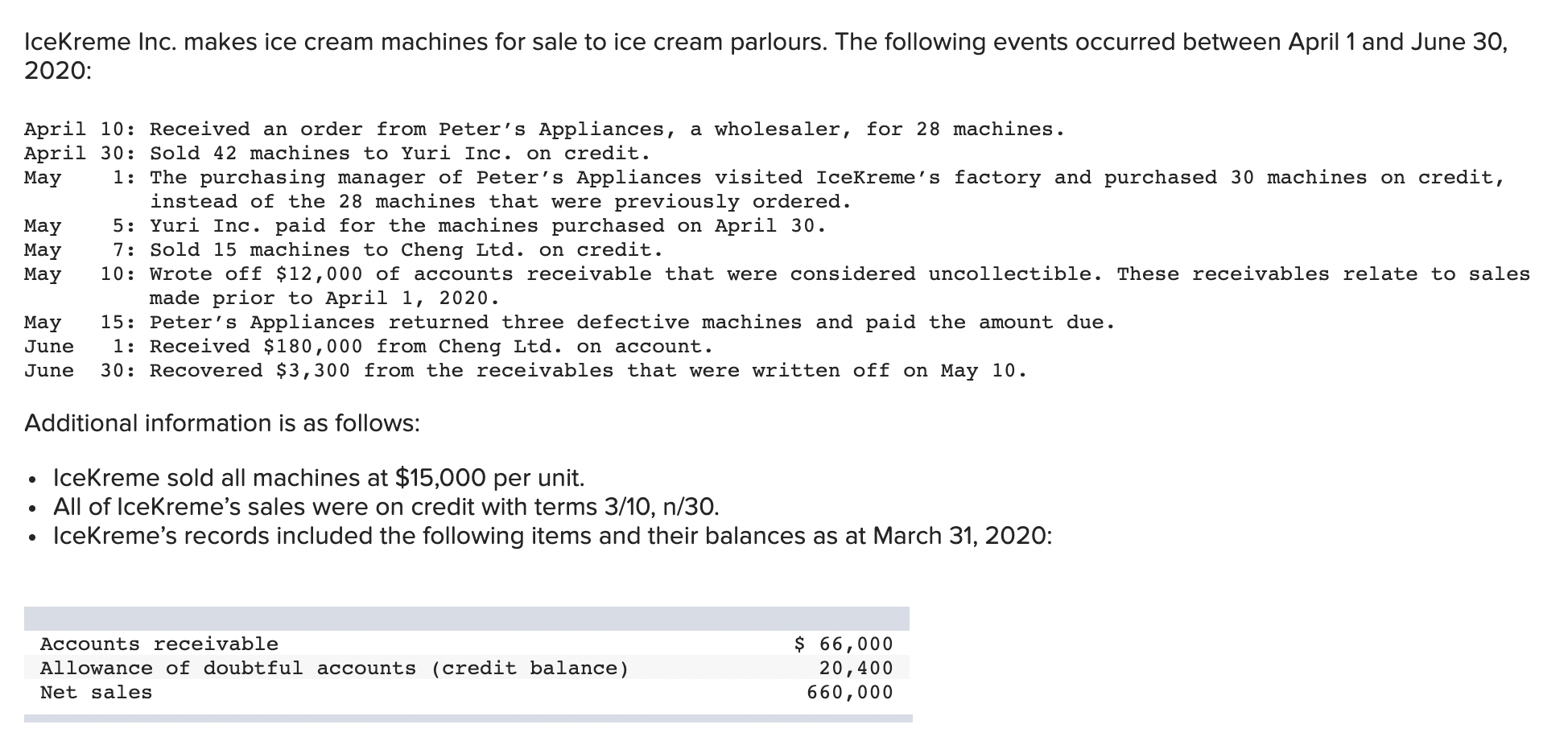
Task: Click the bullet about March 31, 2020 balances
Action: tap(552, 536)
